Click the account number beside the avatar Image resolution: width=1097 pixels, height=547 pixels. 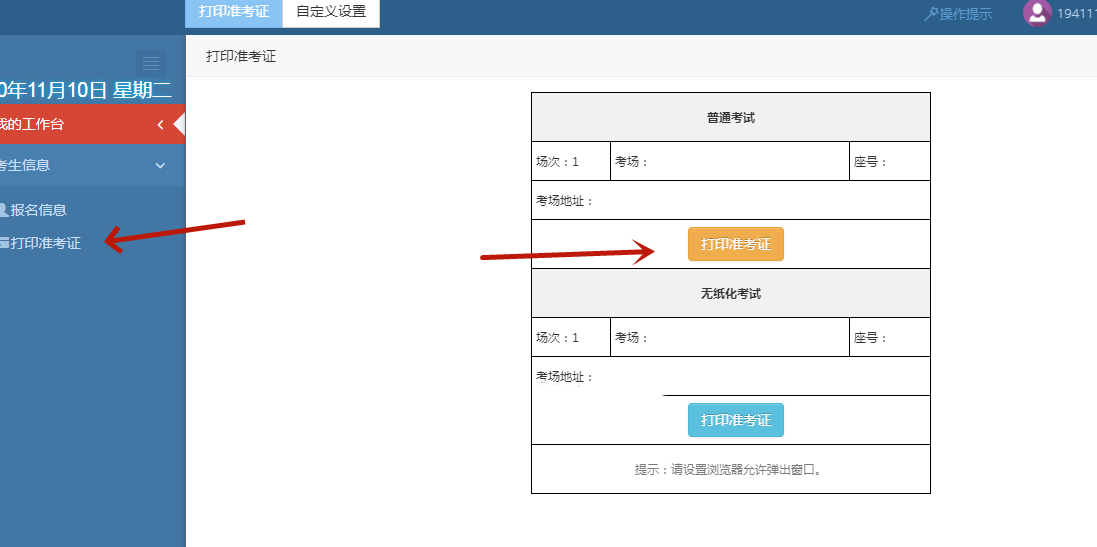point(1076,14)
